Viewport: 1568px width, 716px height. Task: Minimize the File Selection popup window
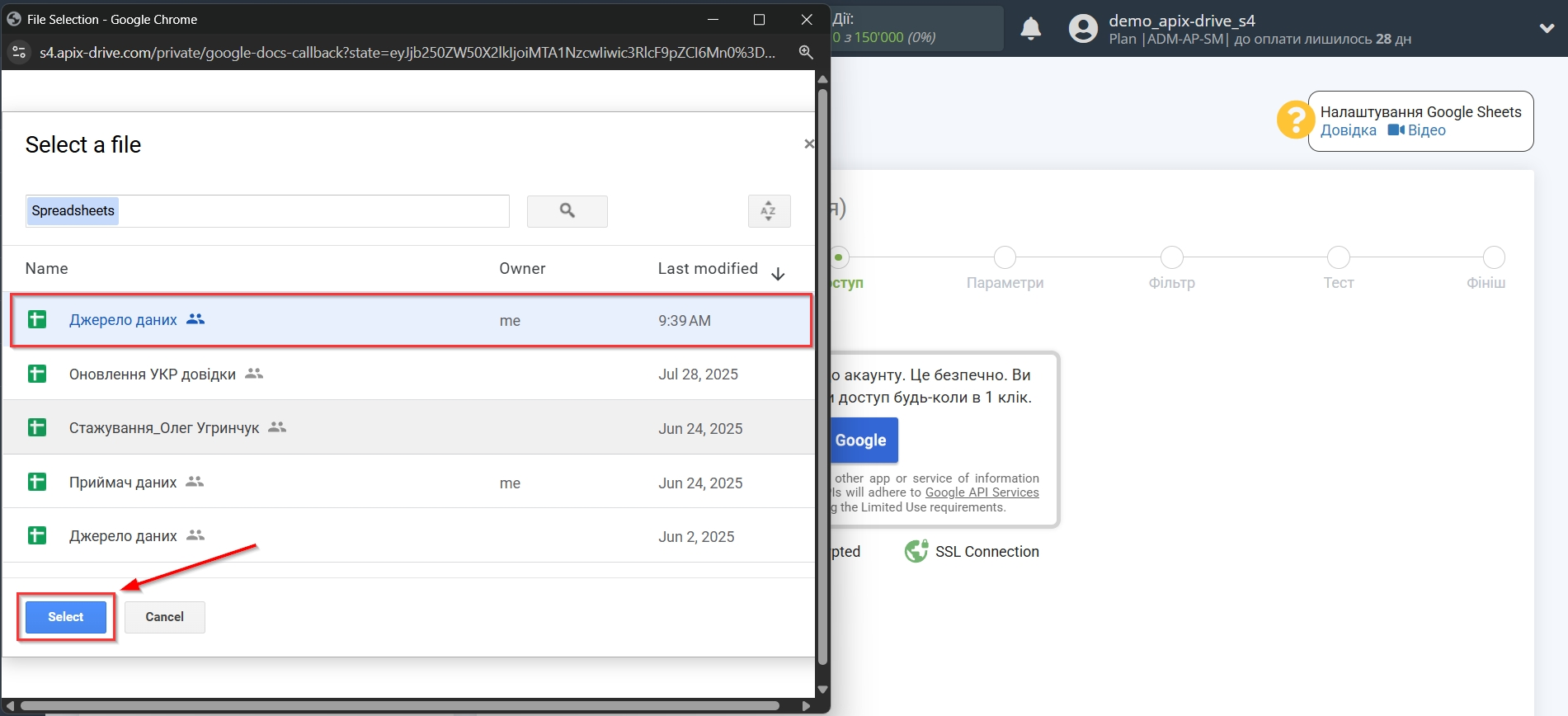pyautogui.click(x=713, y=19)
